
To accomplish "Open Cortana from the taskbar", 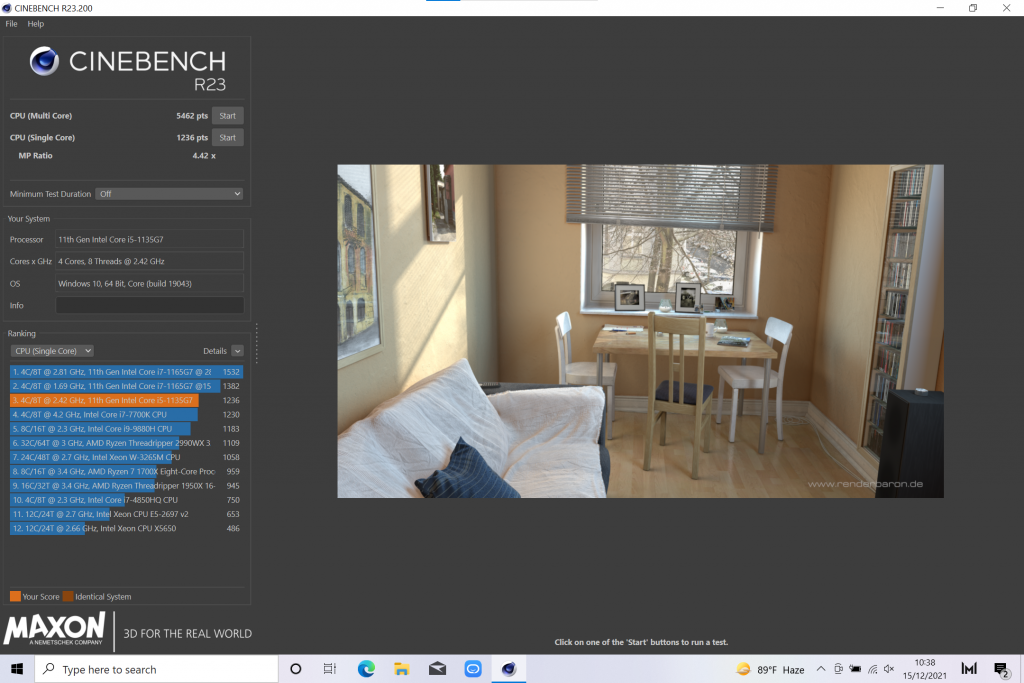I will coord(295,669).
